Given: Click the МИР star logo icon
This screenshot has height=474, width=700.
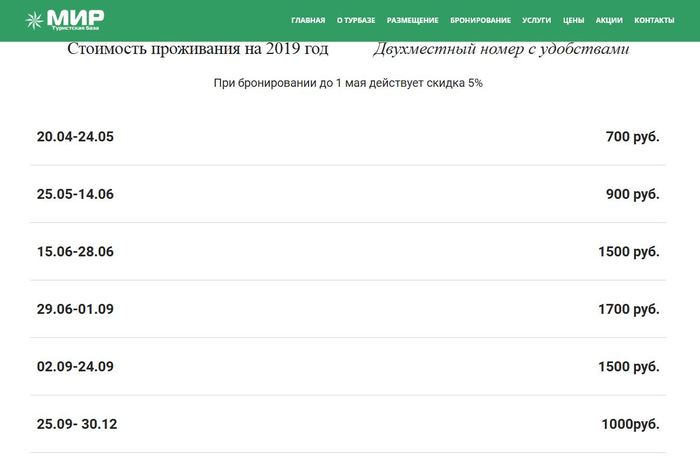Looking at the screenshot, I should coord(34,20).
